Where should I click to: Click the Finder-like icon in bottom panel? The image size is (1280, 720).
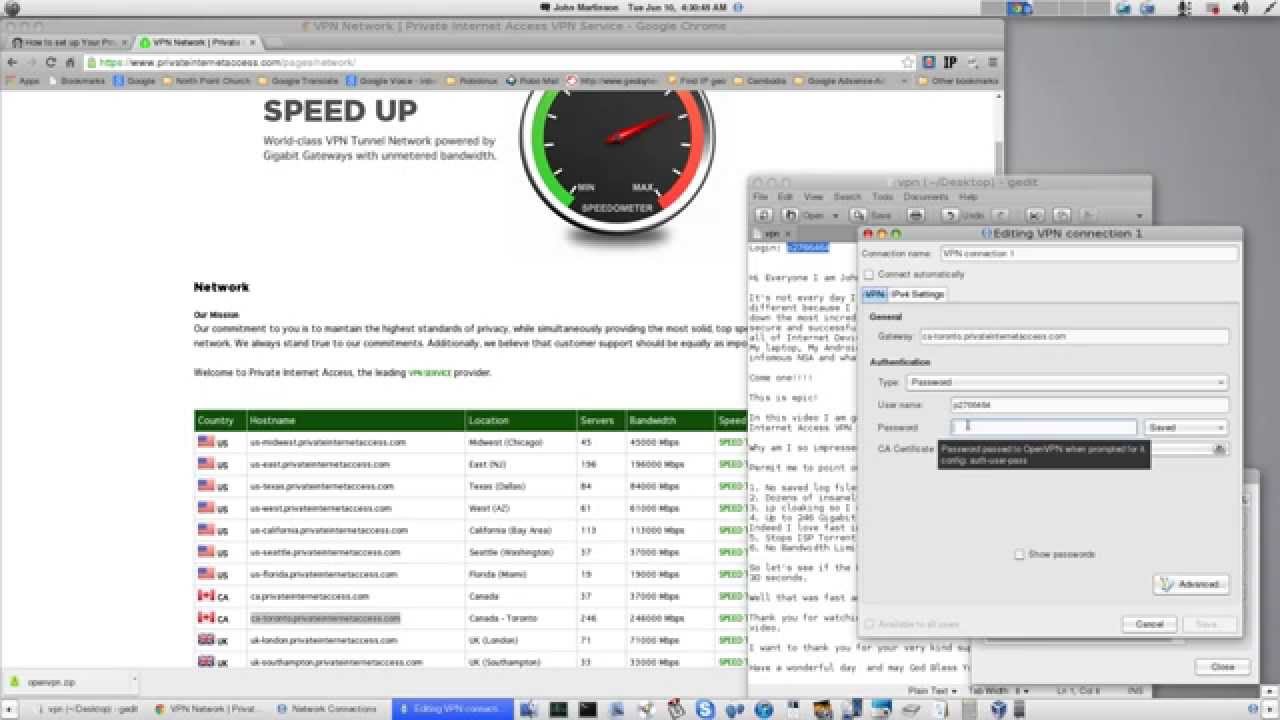tap(527, 709)
